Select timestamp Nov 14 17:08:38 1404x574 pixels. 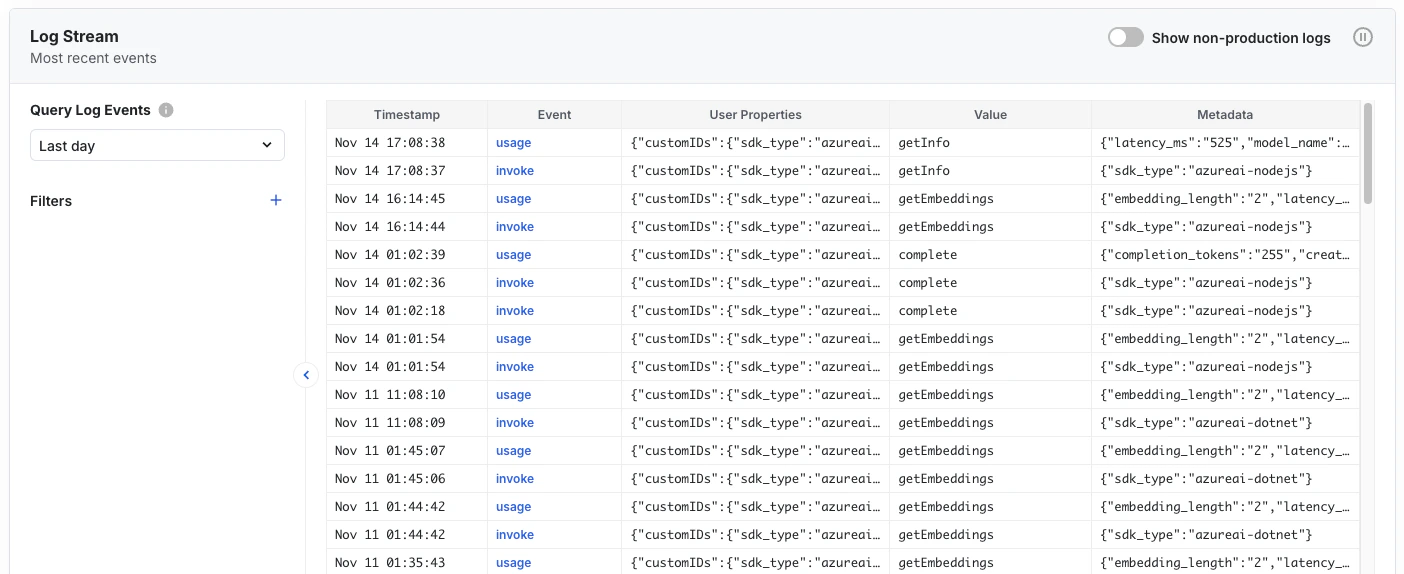pyautogui.click(x=390, y=143)
